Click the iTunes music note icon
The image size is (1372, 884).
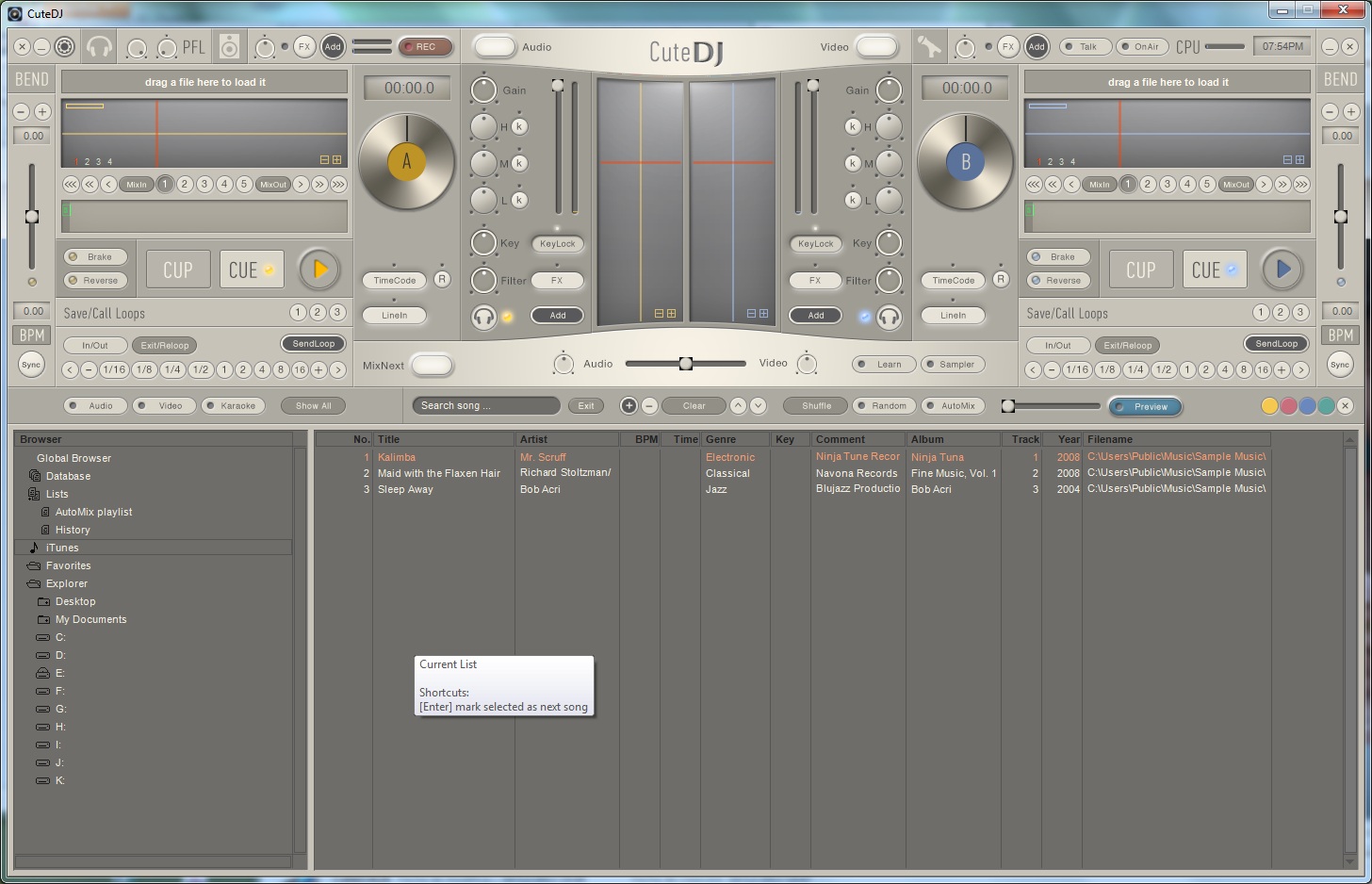[35, 548]
